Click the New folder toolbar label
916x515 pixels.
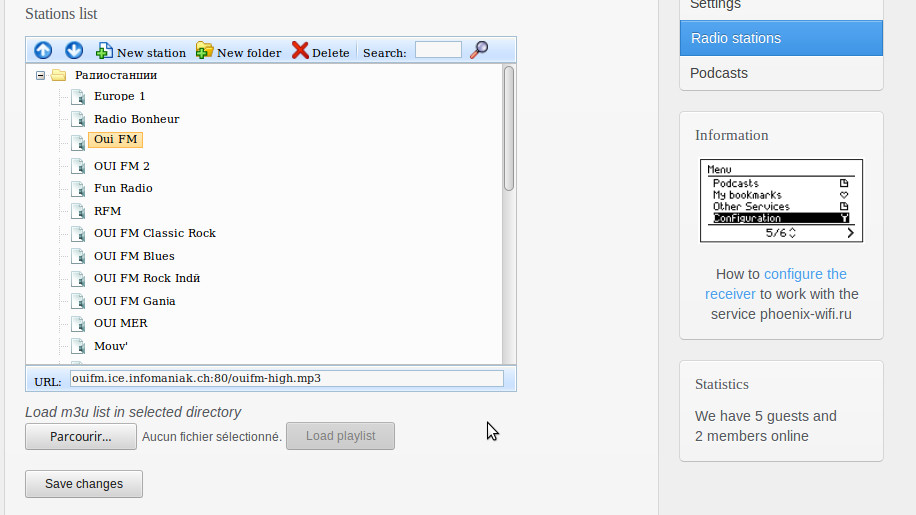point(249,53)
